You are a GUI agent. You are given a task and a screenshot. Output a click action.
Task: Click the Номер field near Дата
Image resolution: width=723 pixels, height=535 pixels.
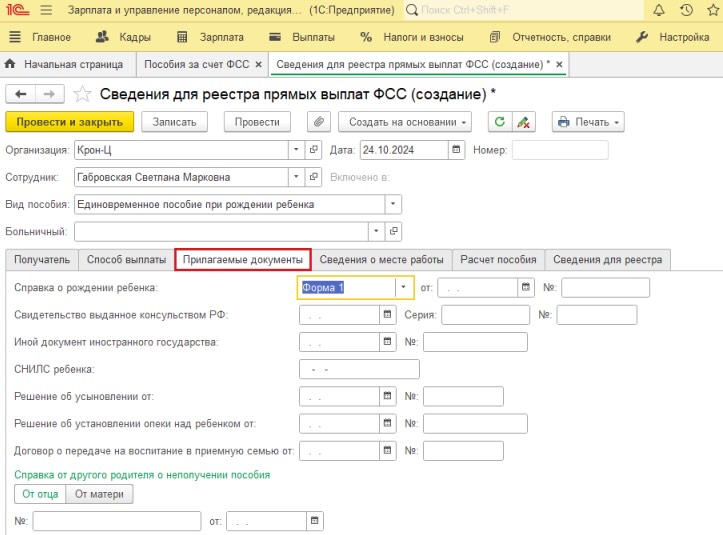click(560, 150)
